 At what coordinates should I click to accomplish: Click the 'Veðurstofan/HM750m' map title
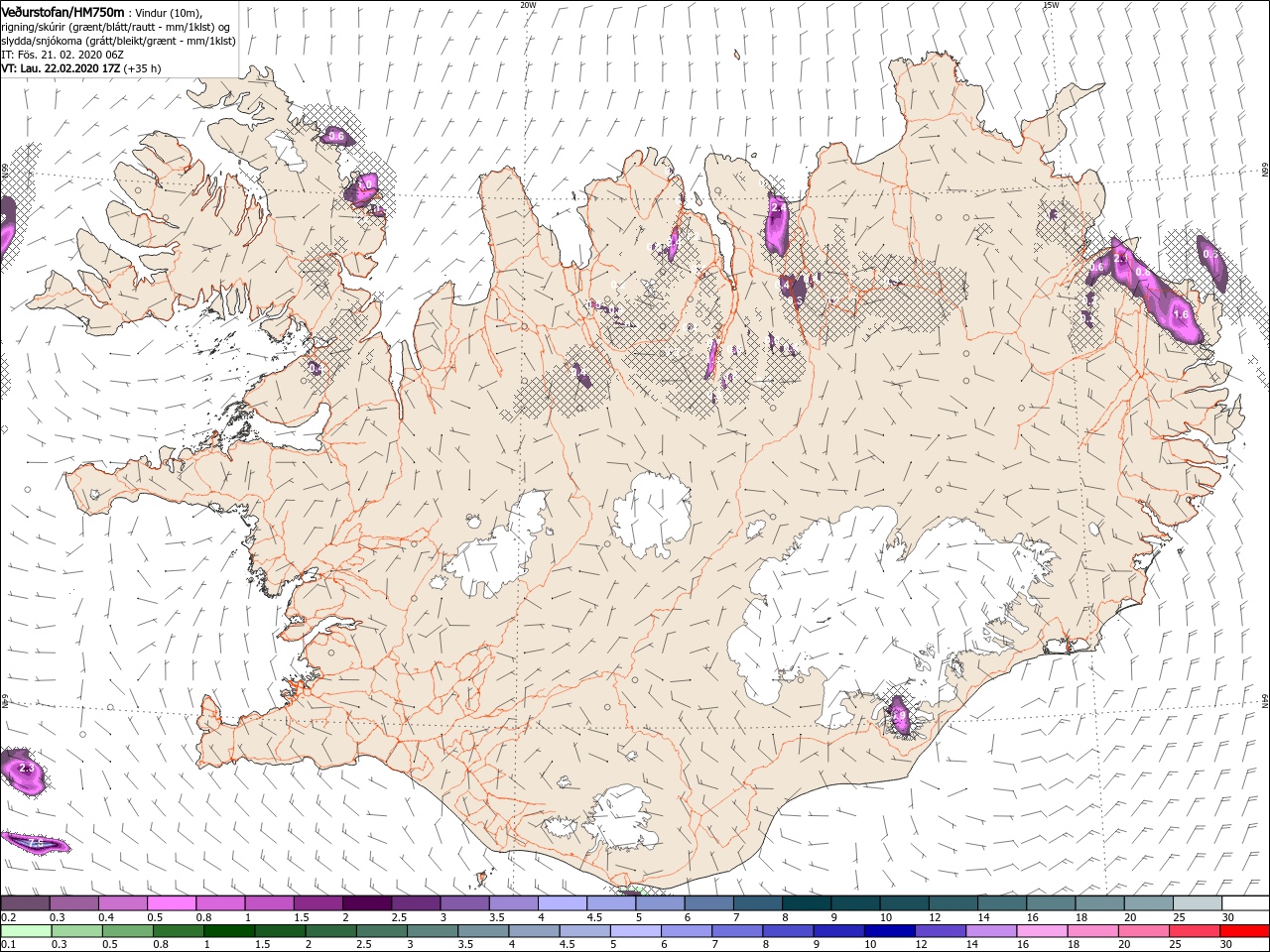pyautogui.click(x=63, y=12)
